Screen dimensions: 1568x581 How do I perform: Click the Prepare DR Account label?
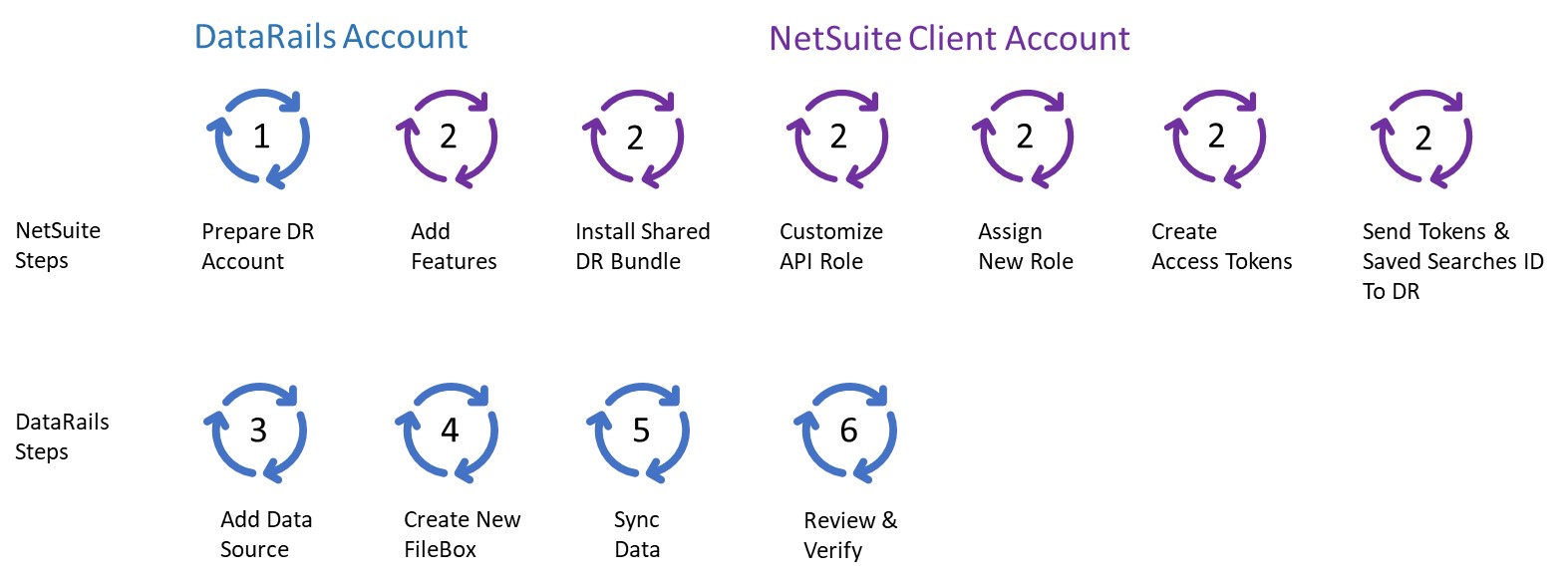coord(258,246)
